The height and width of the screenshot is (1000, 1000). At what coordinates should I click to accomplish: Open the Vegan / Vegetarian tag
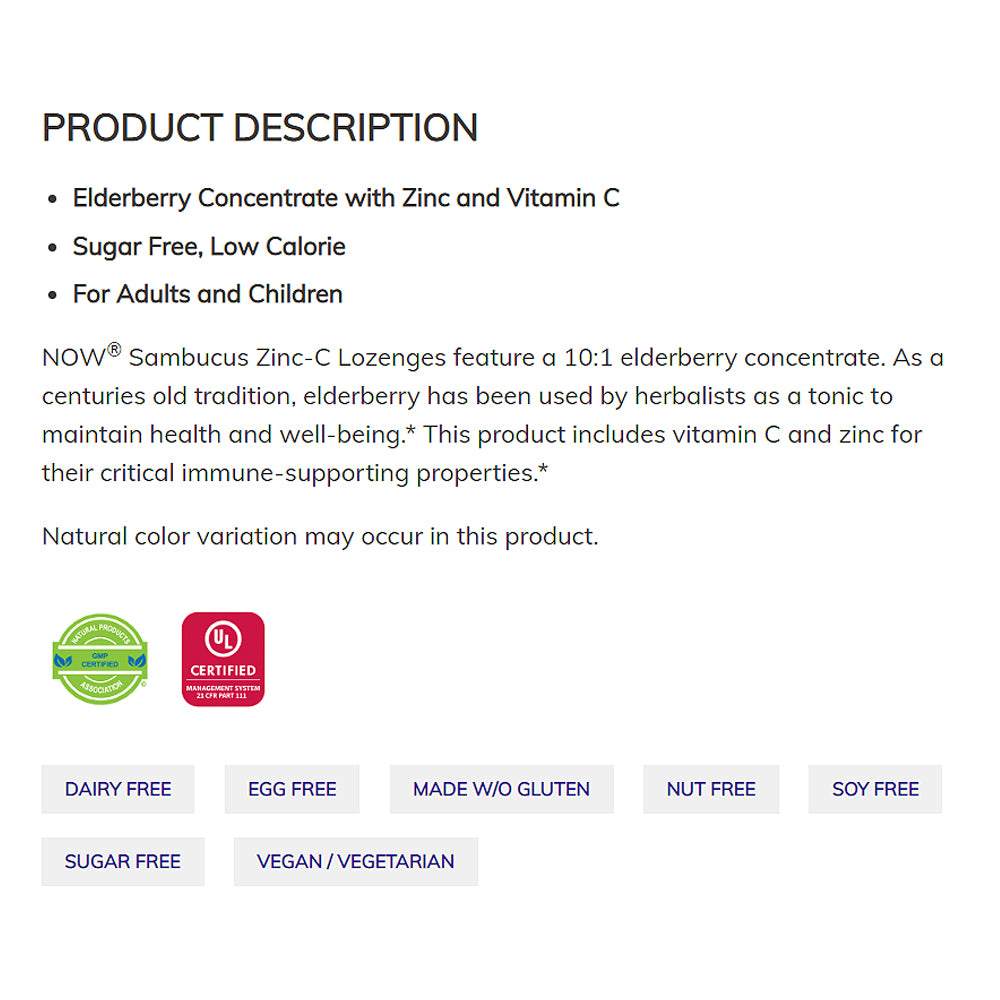[355, 861]
